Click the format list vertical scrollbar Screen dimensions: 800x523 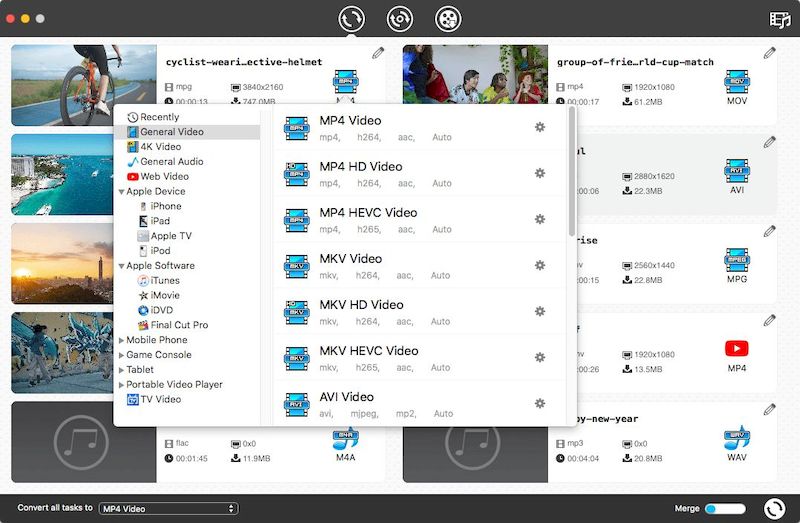pos(572,171)
